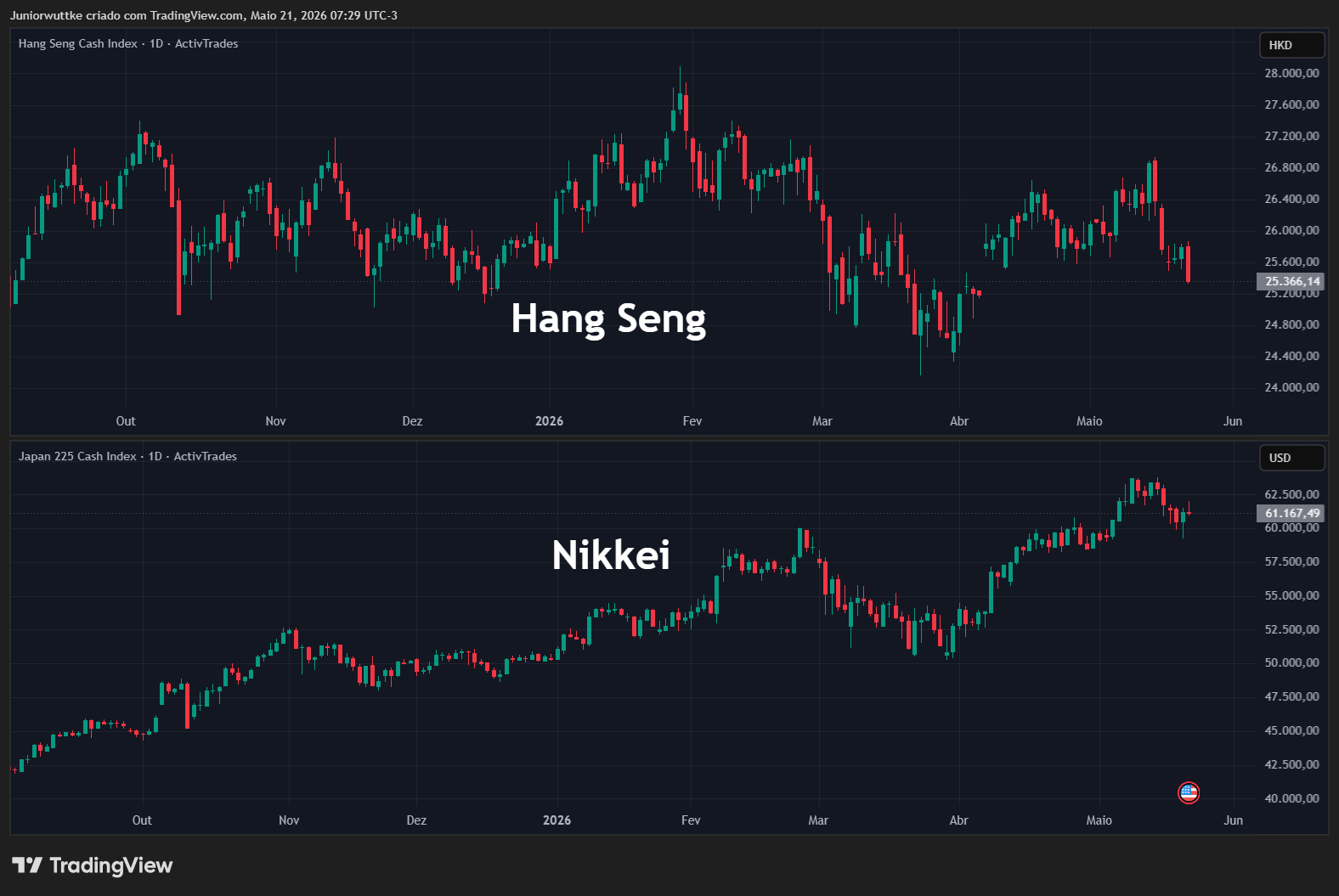Click the 62.500,00 price level on Nikkei axis
The width and height of the screenshot is (1339, 896).
(x=1291, y=494)
